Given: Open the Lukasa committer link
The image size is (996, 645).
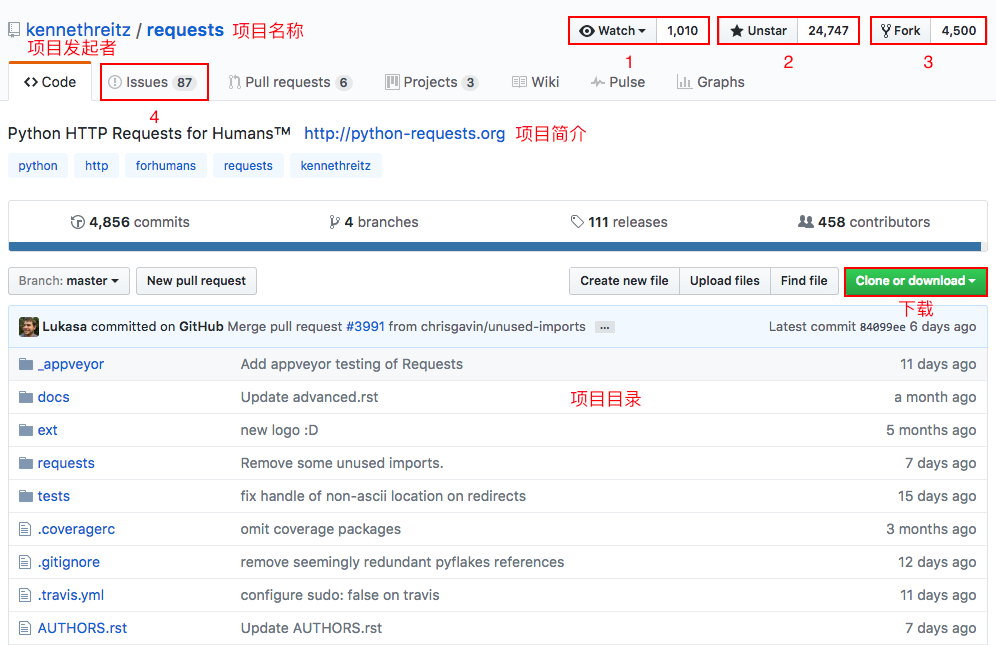Looking at the screenshot, I should pos(64,327).
